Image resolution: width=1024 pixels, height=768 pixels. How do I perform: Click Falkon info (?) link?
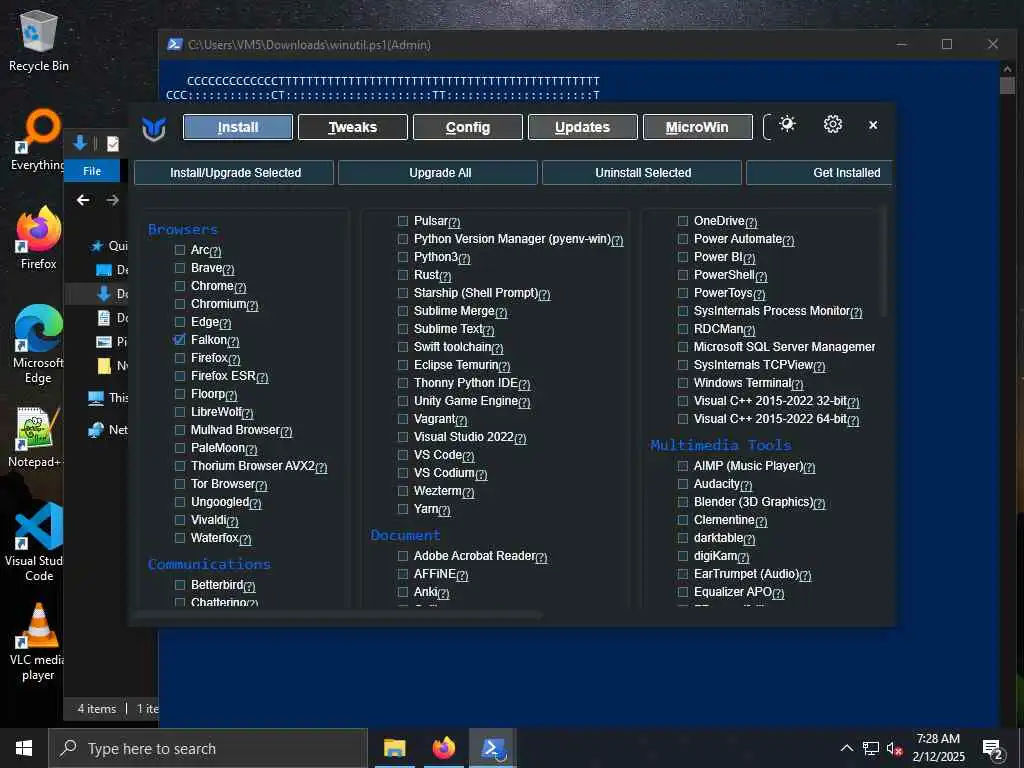[234, 342]
